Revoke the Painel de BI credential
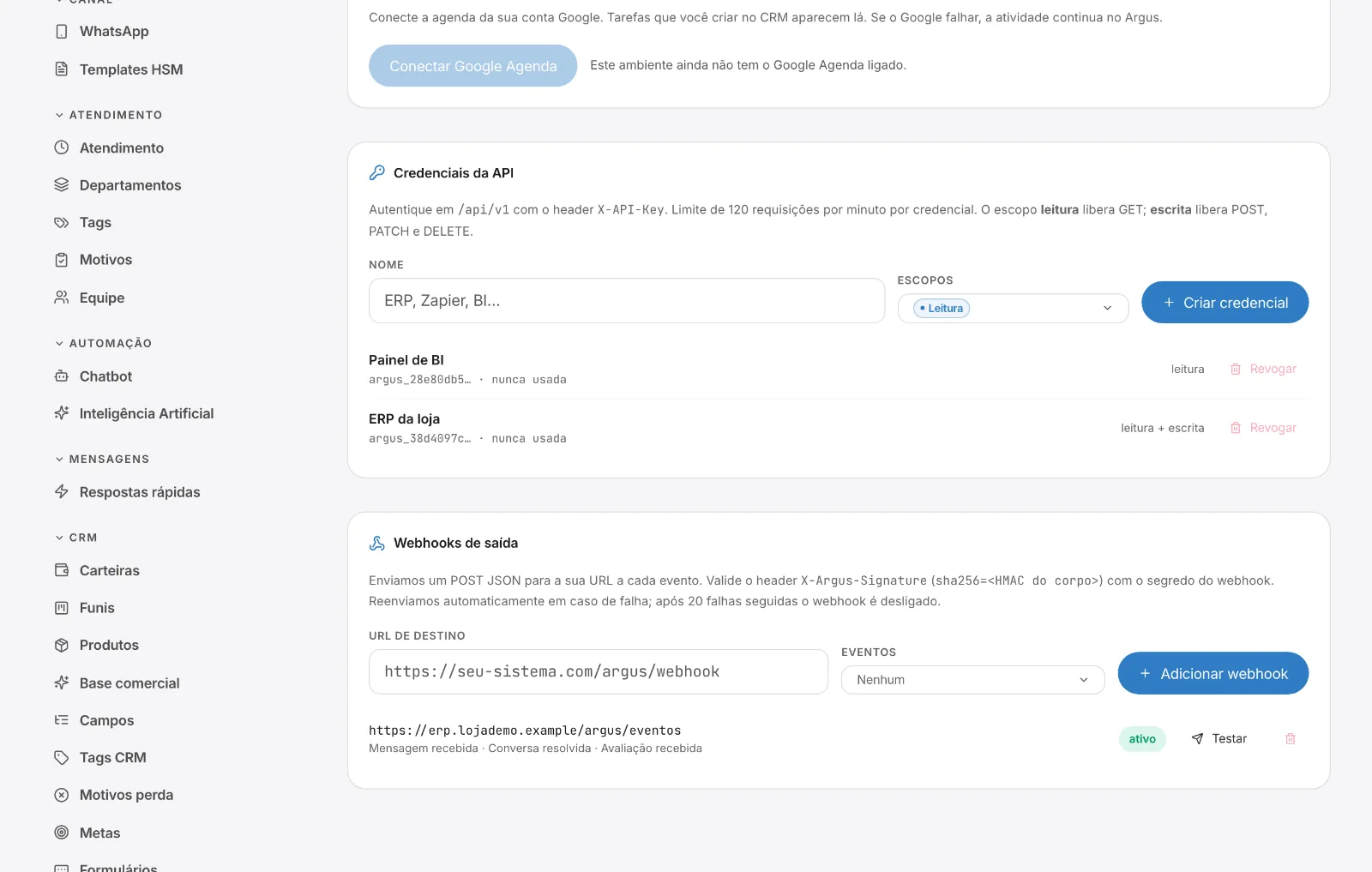 (x=1263, y=369)
